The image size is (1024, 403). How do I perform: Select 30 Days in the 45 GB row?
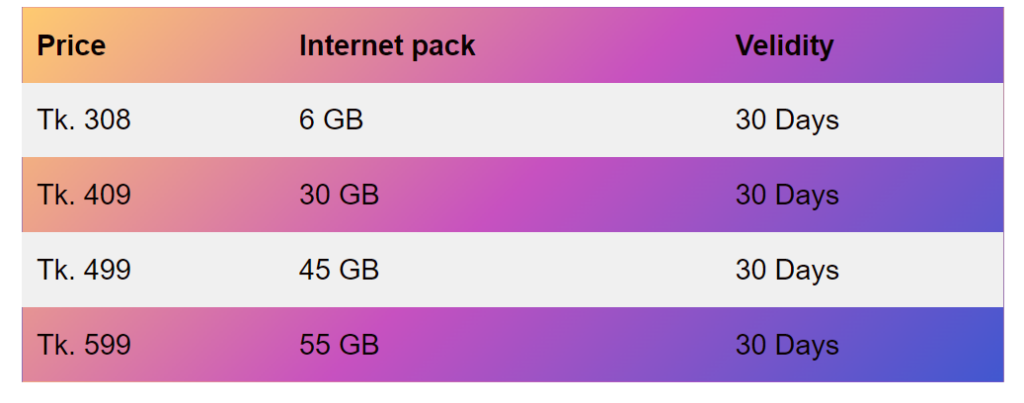787,270
